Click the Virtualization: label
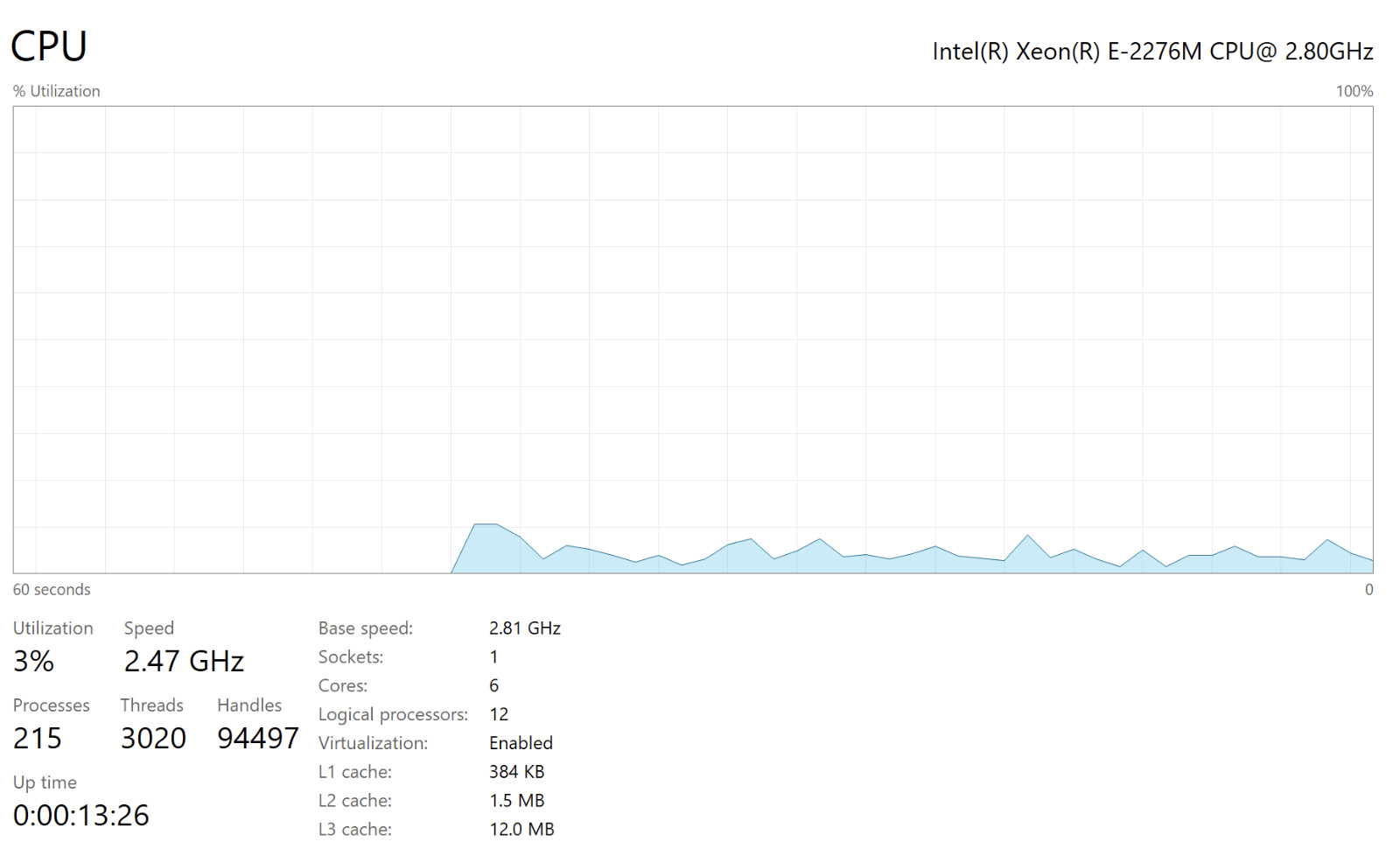This screenshot has width=1400, height=842. 373,743
